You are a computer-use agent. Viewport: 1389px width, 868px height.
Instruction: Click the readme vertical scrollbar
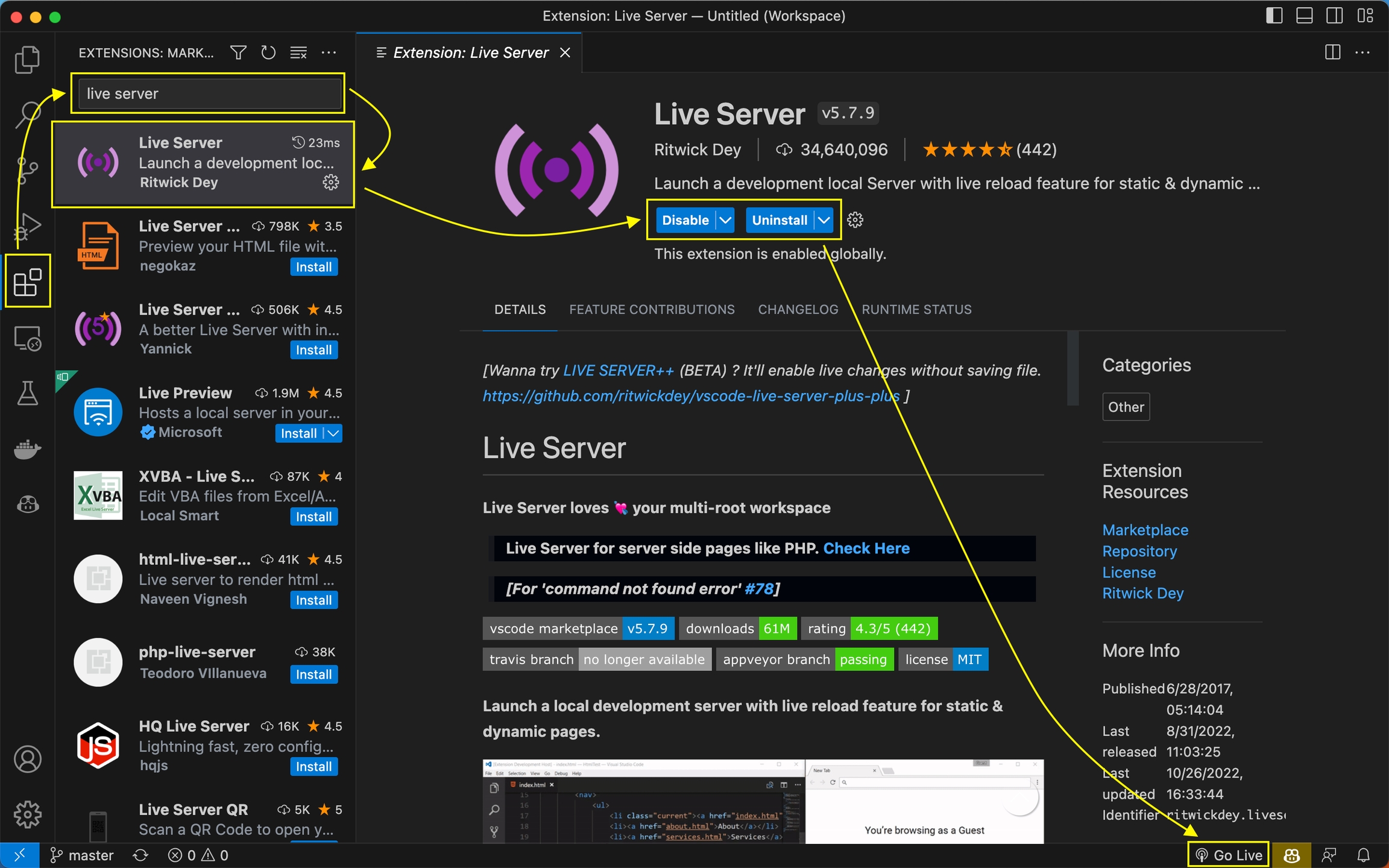[1072, 368]
